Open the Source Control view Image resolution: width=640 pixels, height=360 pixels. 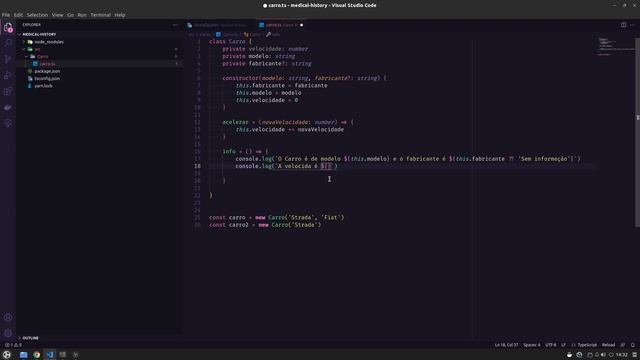8,59
